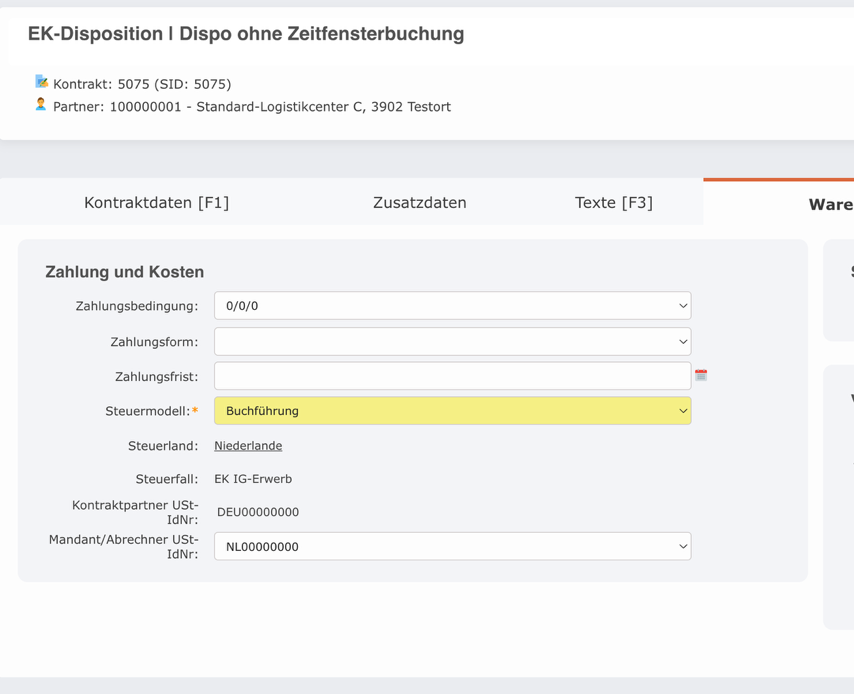854x694 pixels.
Task: Click the NL00000000 selected value
Action: tap(257, 546)
